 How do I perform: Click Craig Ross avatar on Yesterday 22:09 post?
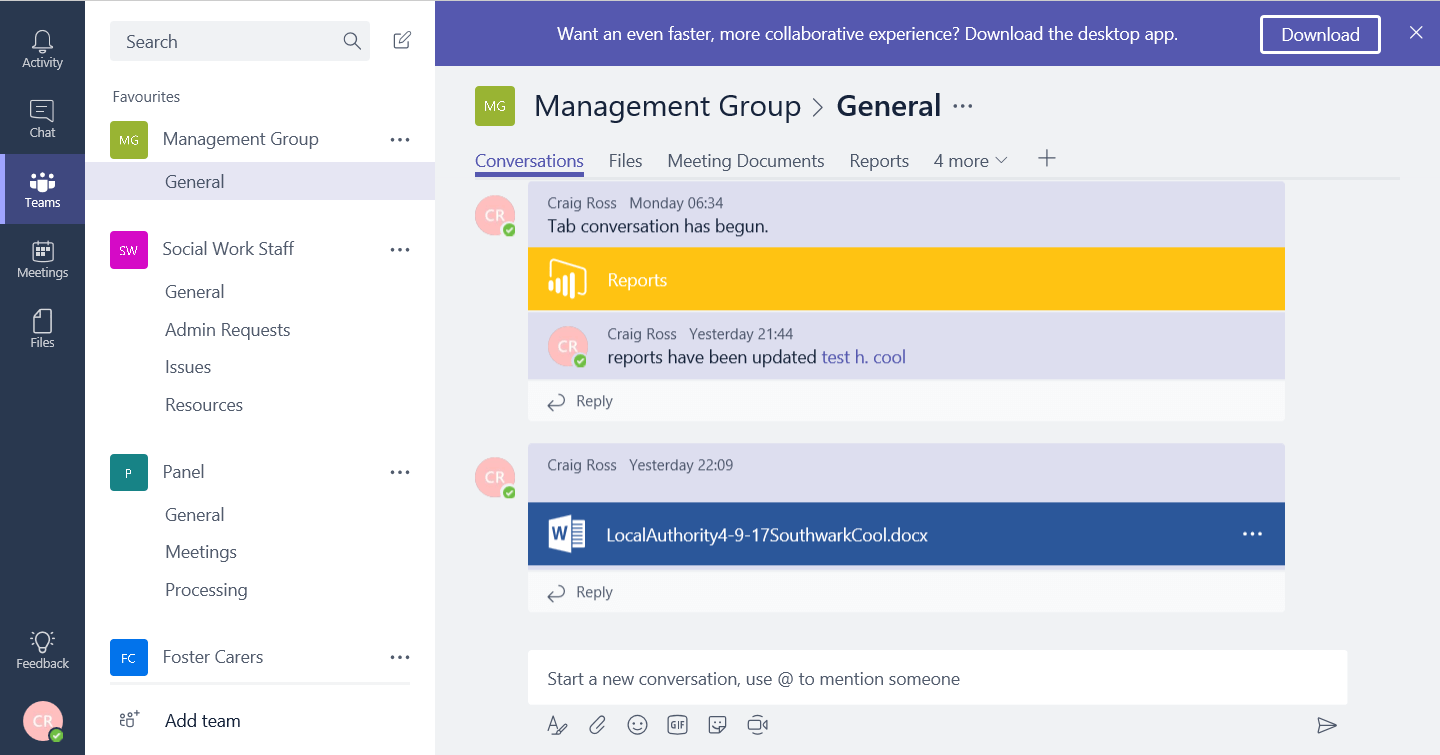point(495,477)
